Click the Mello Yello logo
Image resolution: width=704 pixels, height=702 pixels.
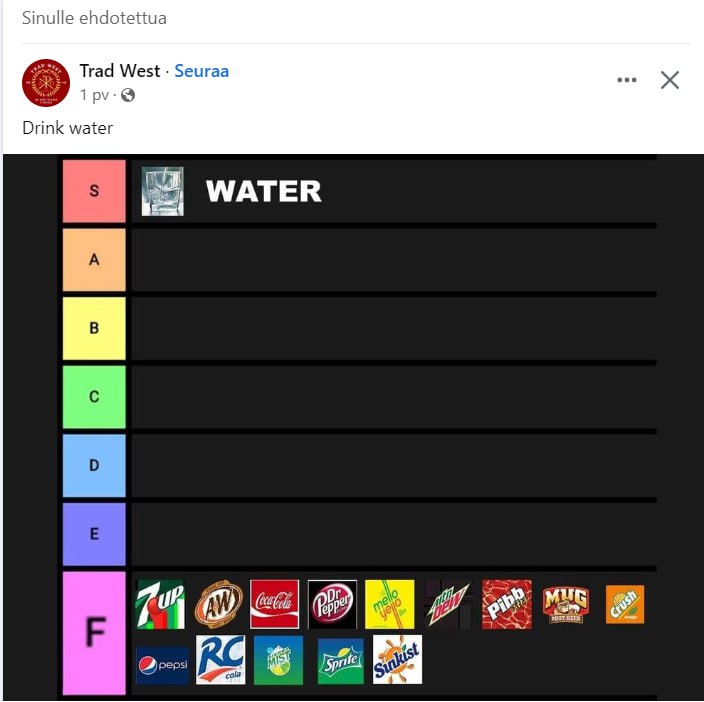[390, 604]
